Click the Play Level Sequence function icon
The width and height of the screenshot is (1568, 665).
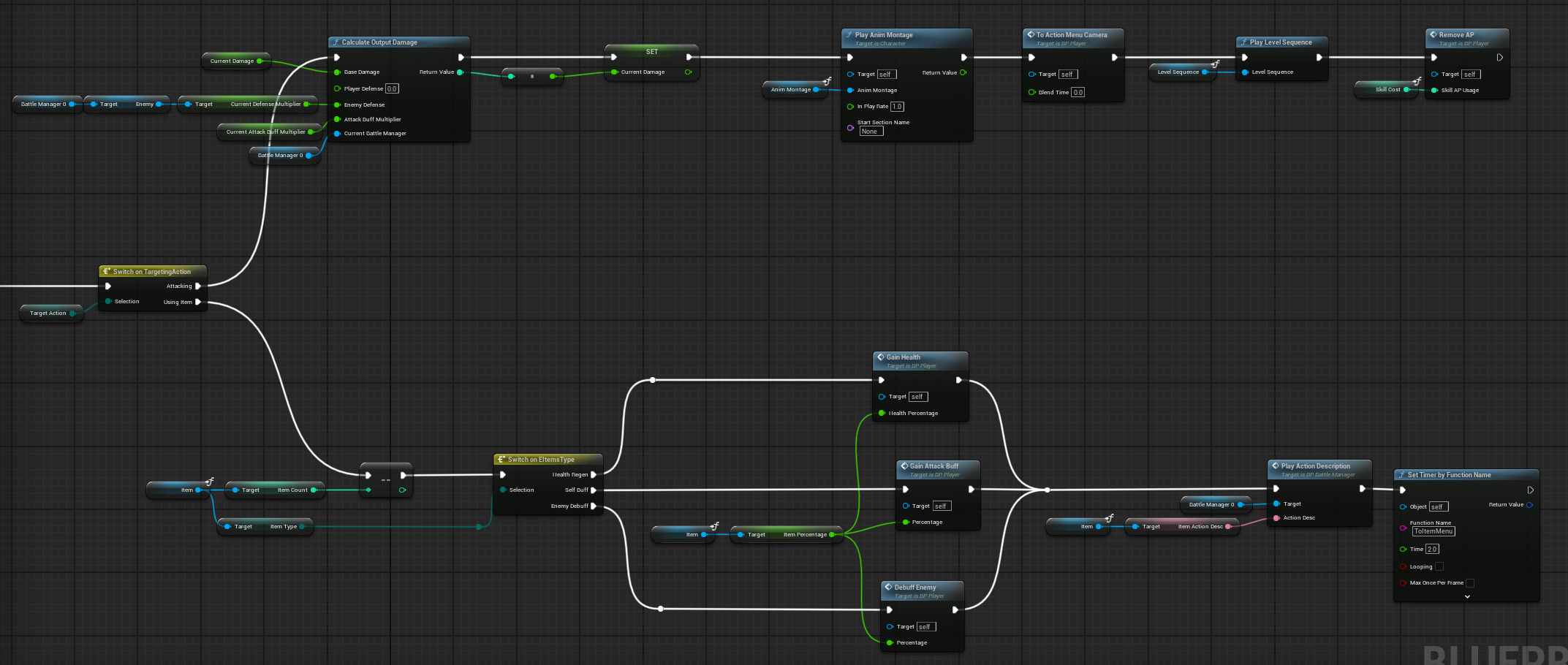(1243, 42)
